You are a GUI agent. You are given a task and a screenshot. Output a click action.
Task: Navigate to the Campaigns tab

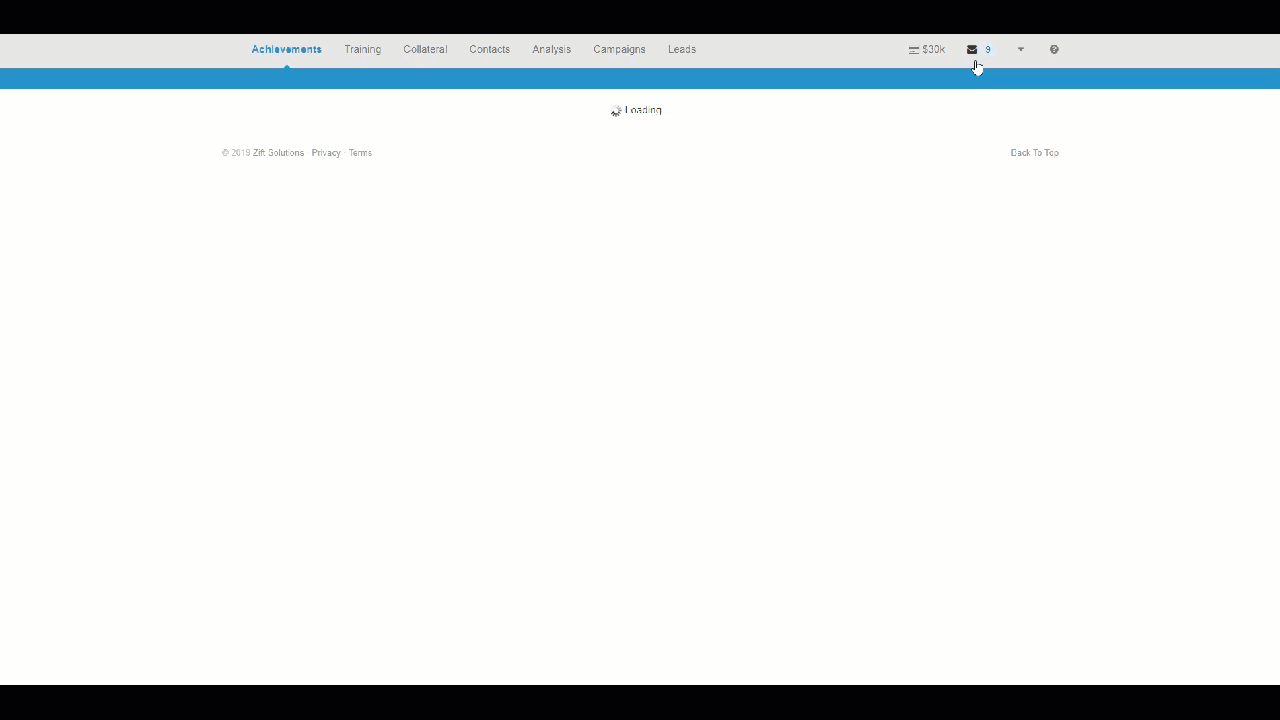click(x=619, y=49)
